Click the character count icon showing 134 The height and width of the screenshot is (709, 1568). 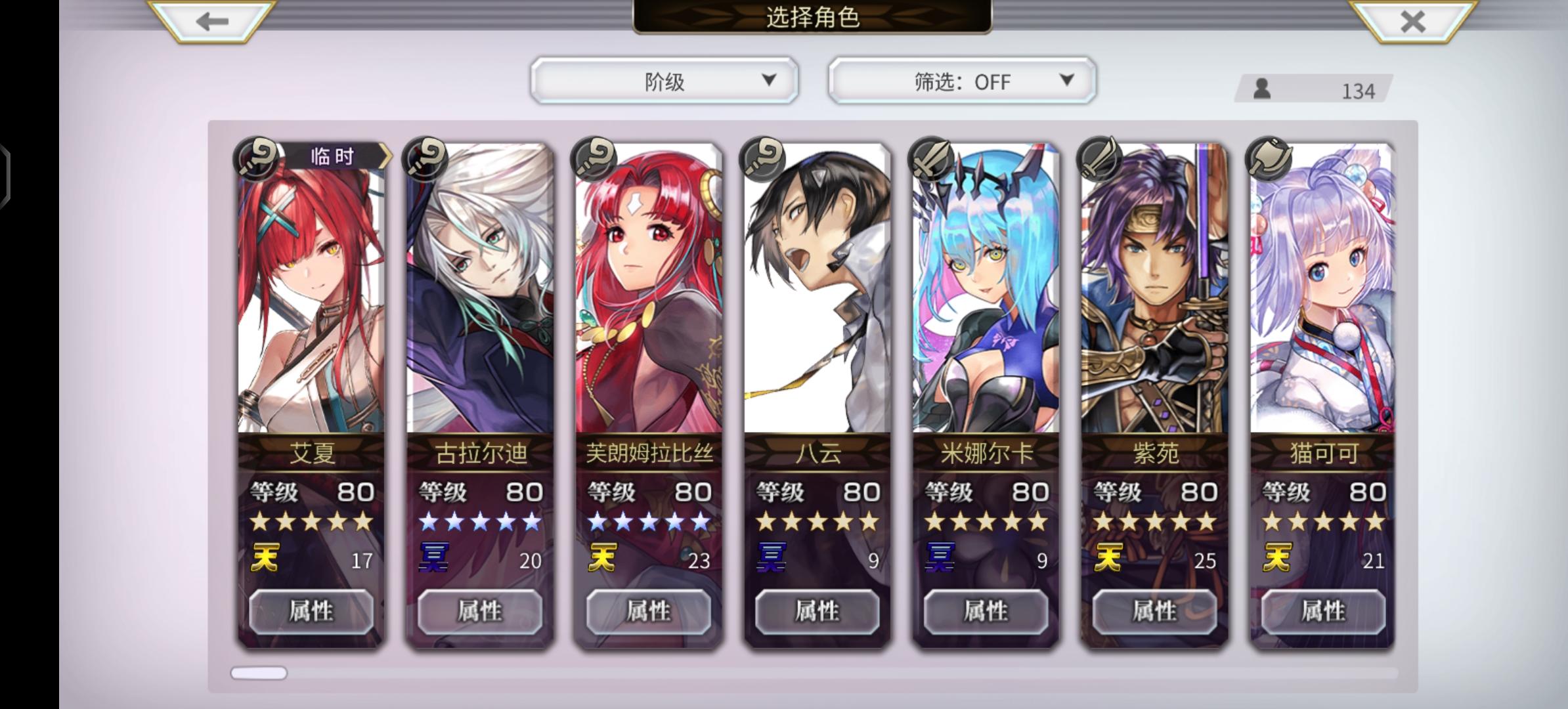click(x=1261, y=89)
